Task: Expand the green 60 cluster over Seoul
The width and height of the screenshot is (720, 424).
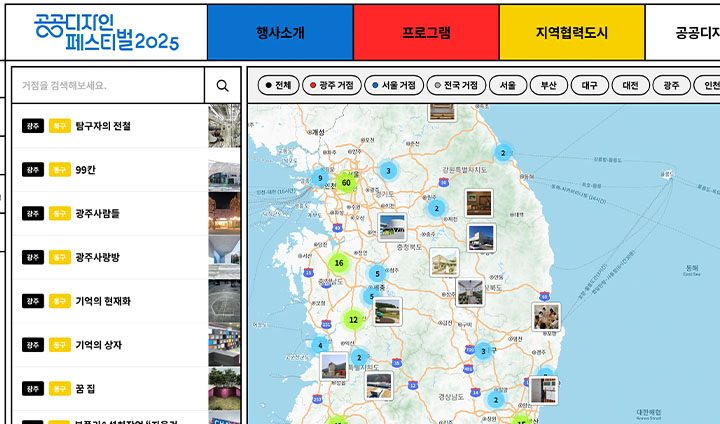Action: click(346, 182)
